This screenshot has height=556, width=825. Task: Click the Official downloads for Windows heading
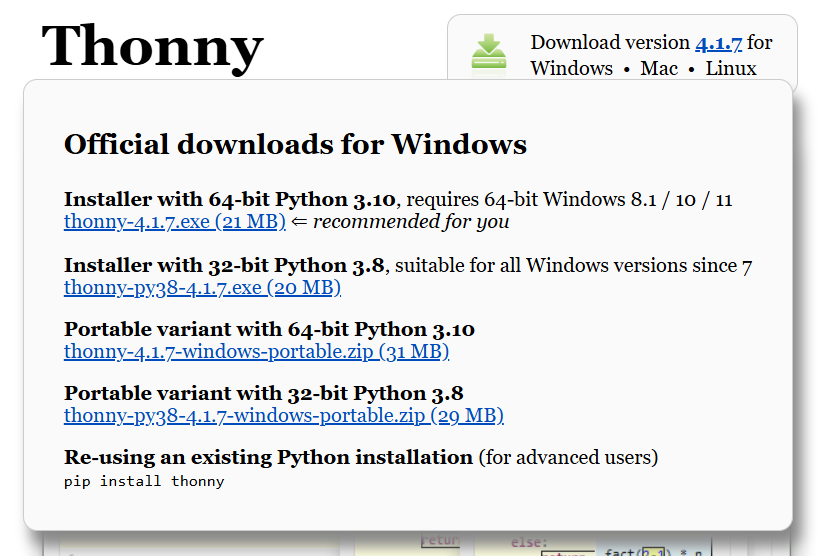click(x=295, y=144)
